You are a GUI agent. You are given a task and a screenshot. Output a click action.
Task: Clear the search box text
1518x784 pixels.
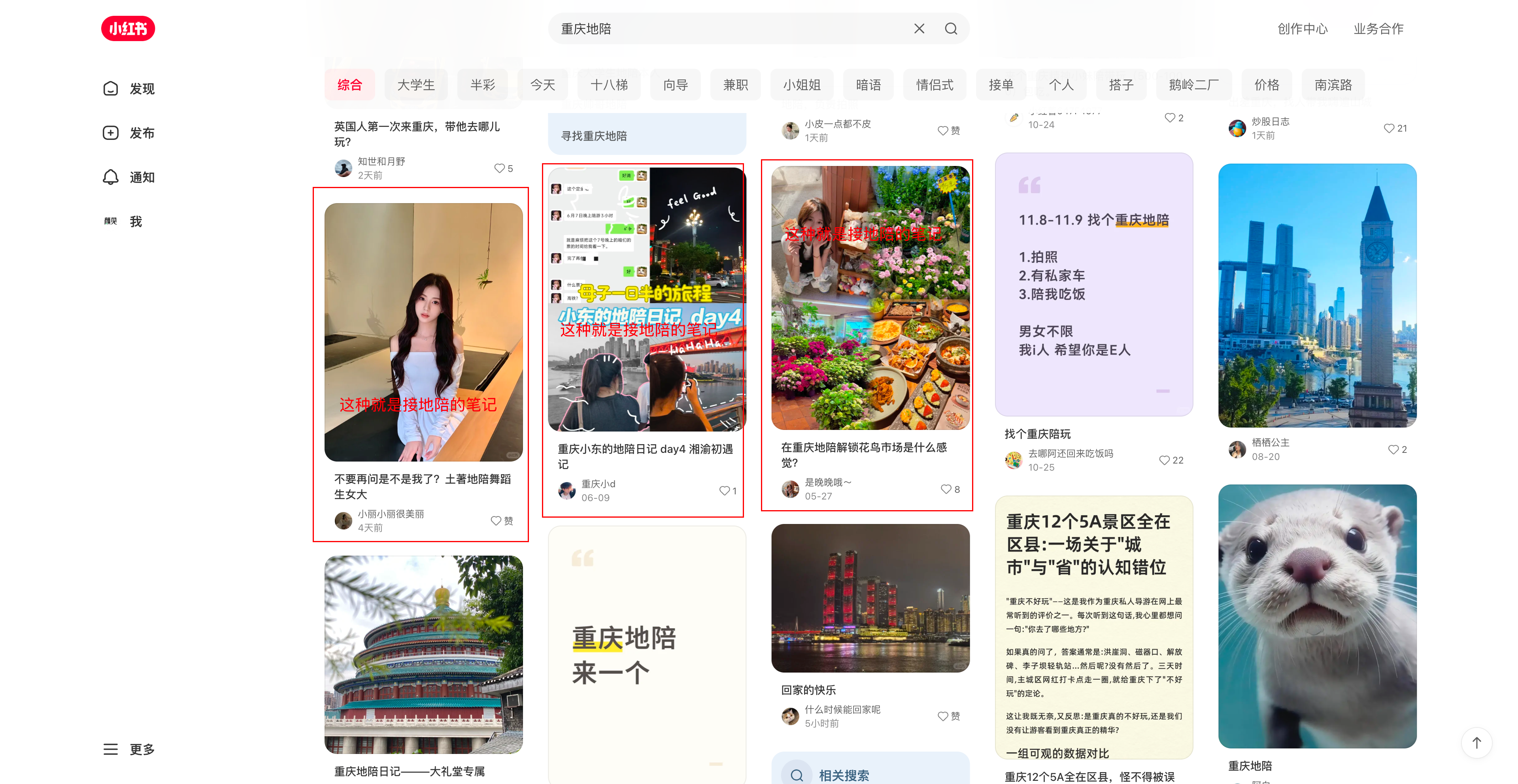[919, 28]
